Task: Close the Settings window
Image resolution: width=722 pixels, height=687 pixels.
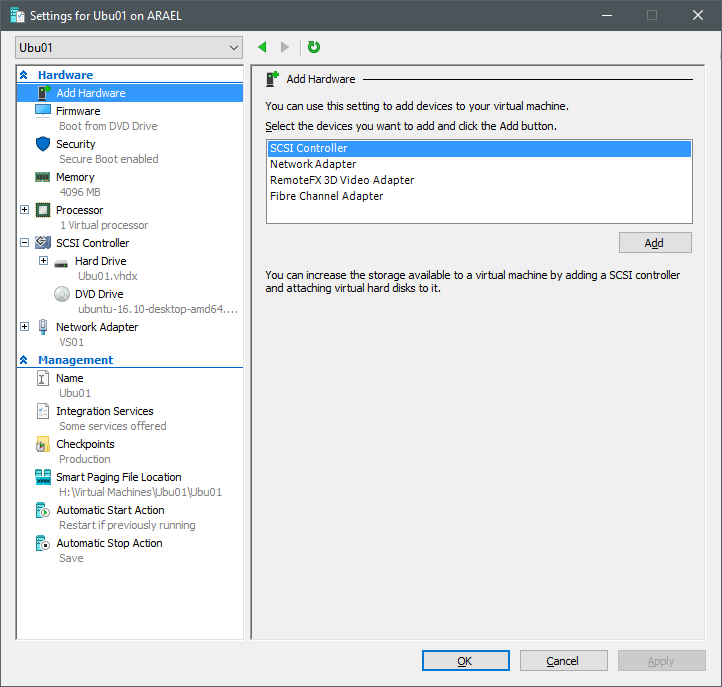Action: pos(698,15)
